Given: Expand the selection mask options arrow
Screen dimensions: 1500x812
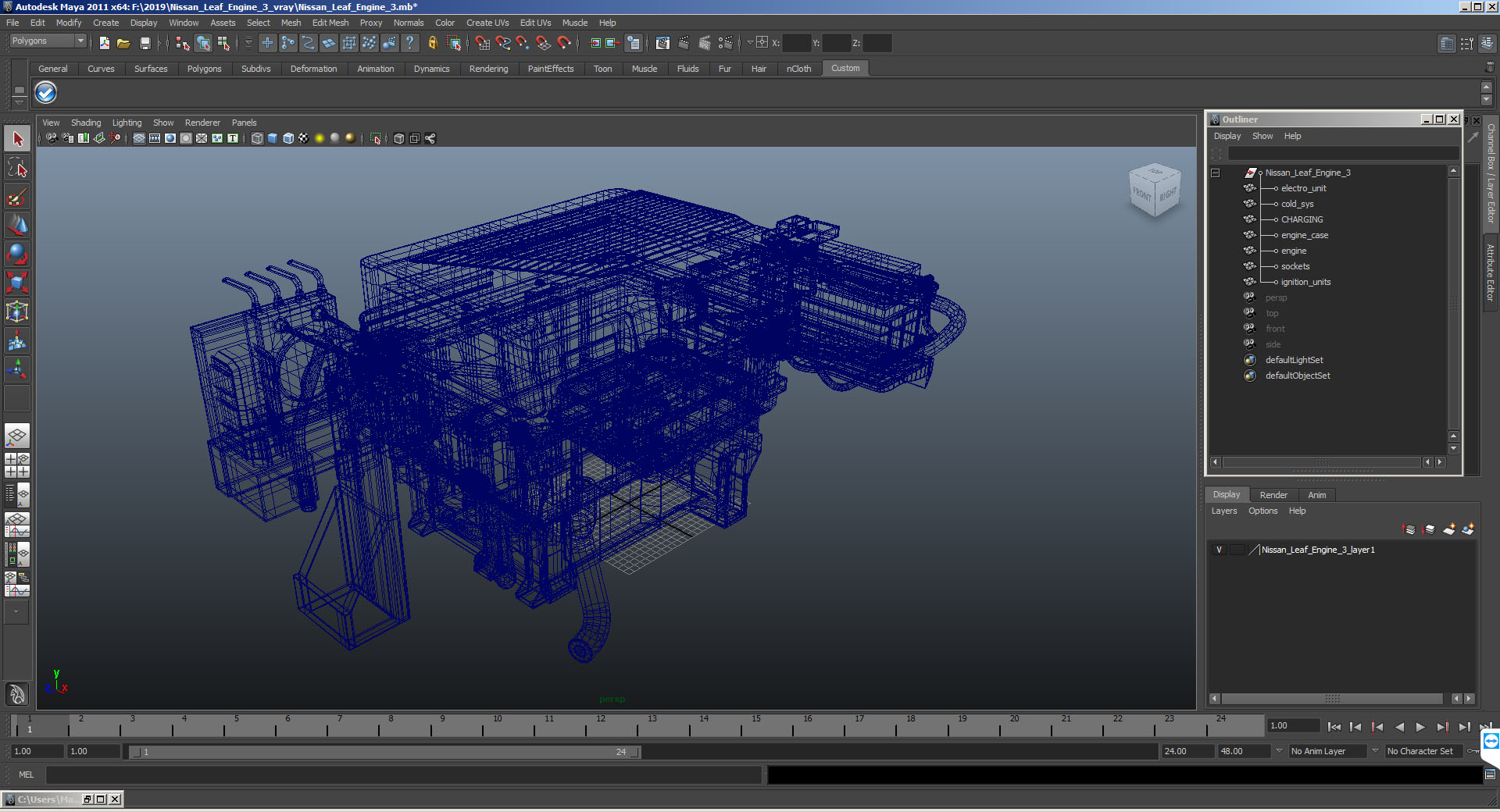Looking at the screenshot, I should pyautogui.click(x=248, y=43).
